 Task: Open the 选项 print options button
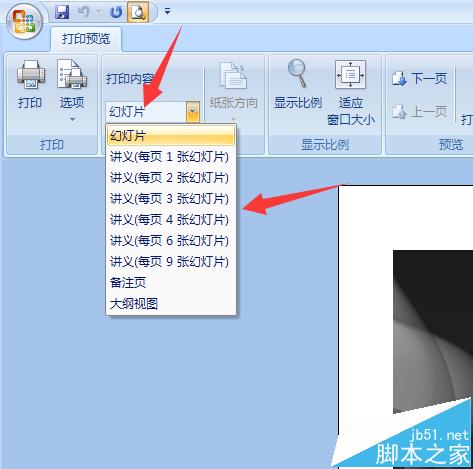pos(72,84)
